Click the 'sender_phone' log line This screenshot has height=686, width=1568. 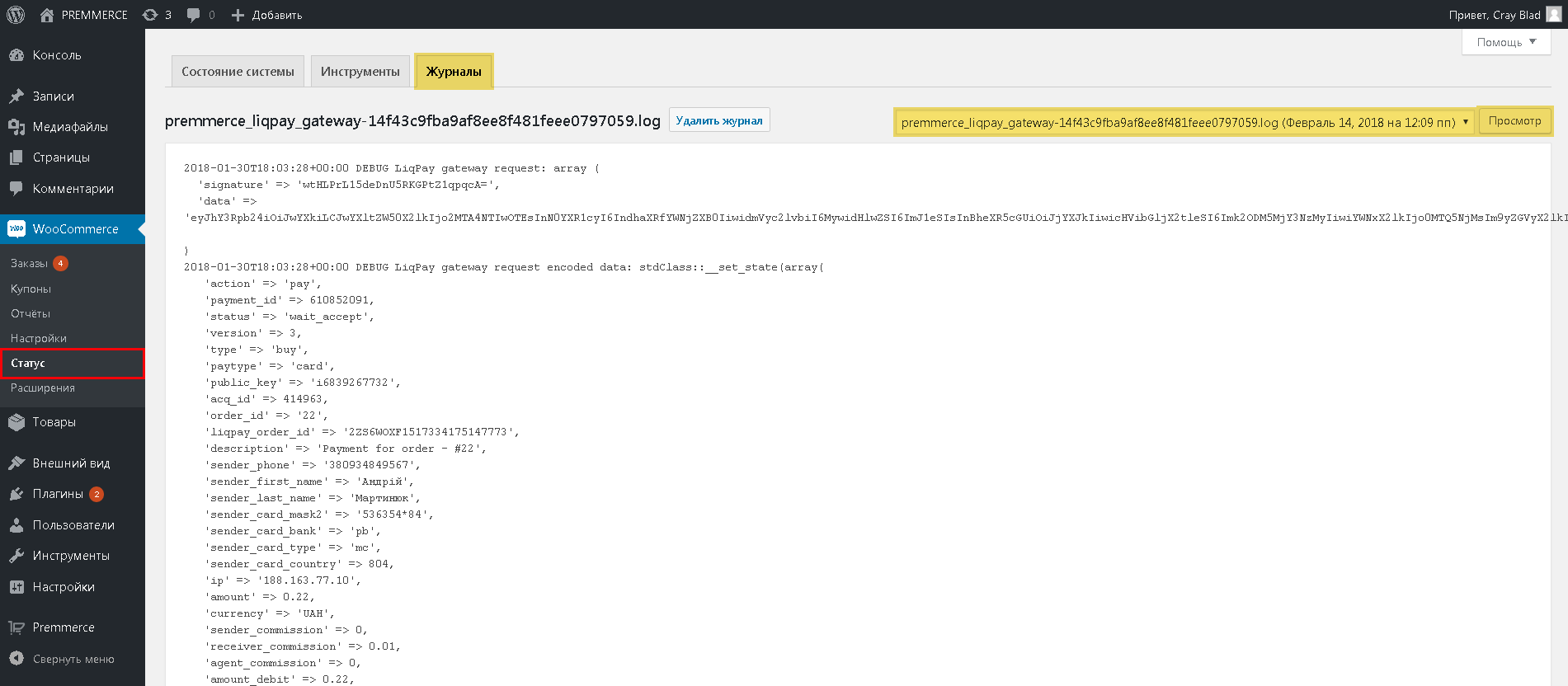pos(313,465)
